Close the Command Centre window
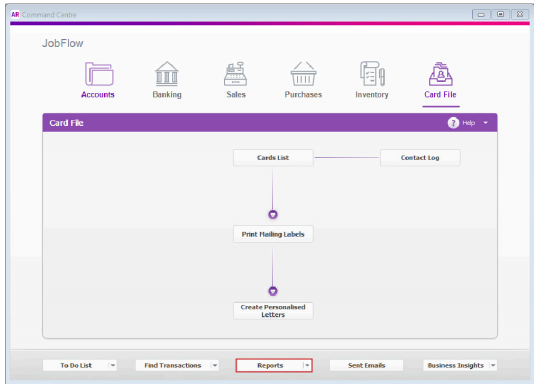The height and width of the screenshot is (384, 534). (x=520, y=14)
